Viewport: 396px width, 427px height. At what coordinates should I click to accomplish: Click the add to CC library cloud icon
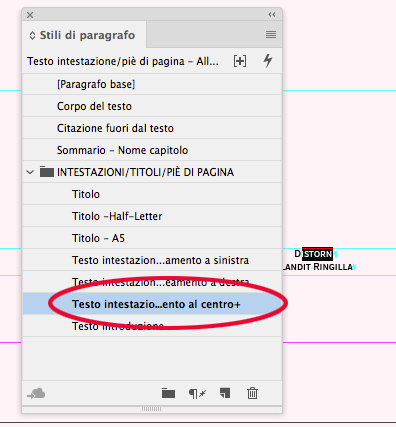[x=36, y=394]
